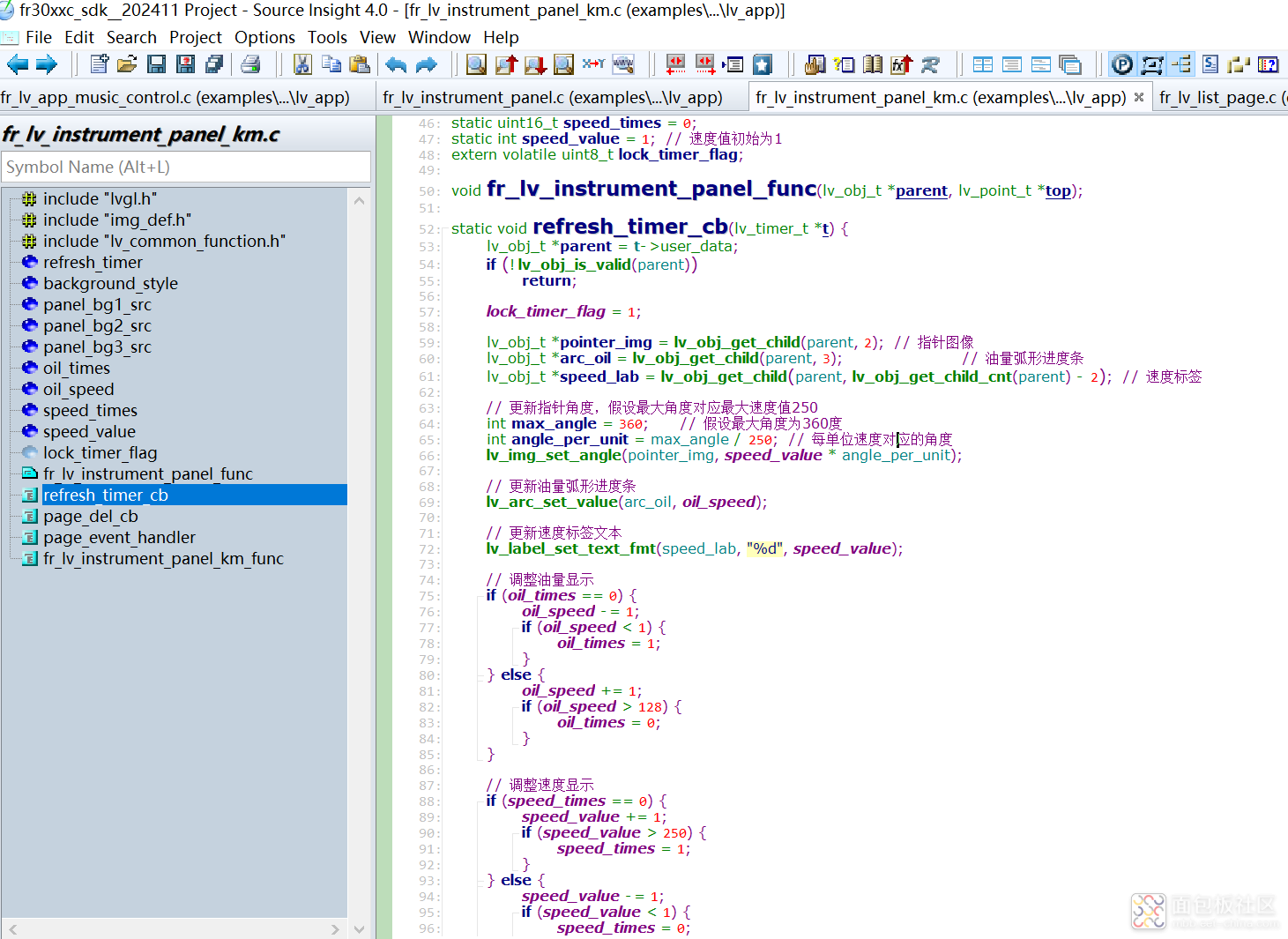This screenshot has width=1288, height=939.
Task: Click the Tile Windows layout icon
Action: point(983,64)
